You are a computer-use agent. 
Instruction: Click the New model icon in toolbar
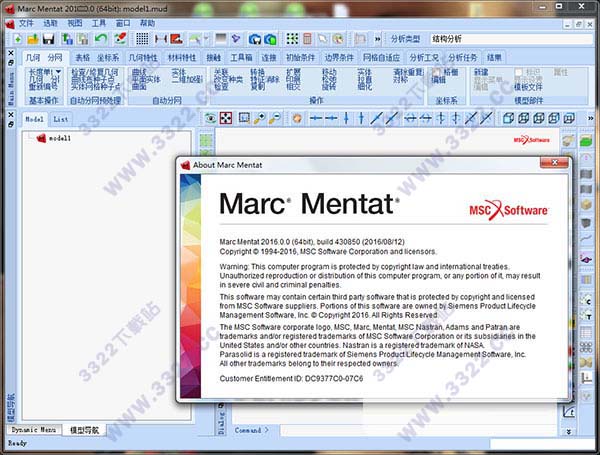[x=18, y=39]
